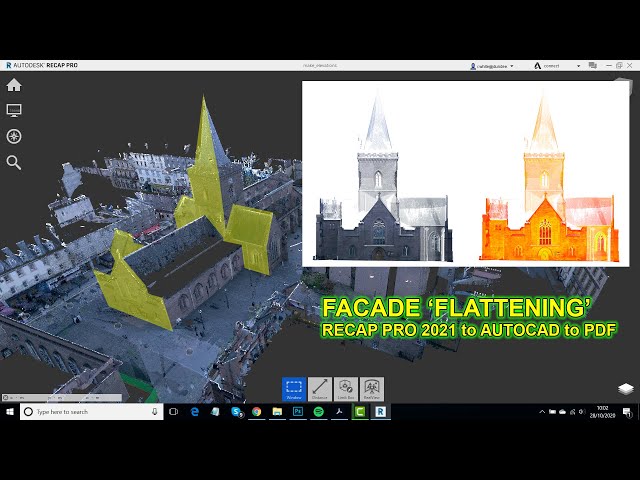Click the Search magnifier icon in sidebar
This screenshot has height=480, width=640.
(14, 162)
